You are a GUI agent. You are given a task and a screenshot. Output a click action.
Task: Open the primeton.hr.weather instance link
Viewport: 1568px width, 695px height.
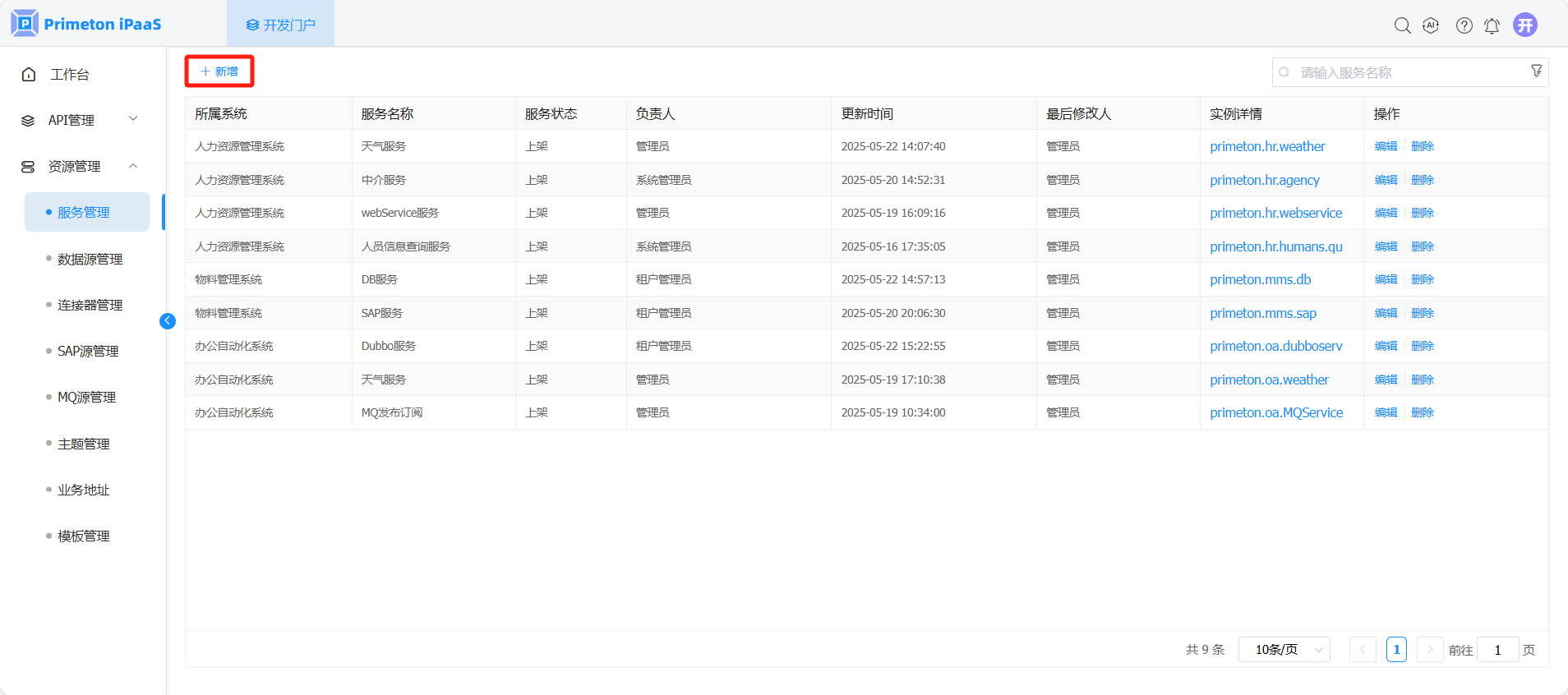[x=1267, y=146]
